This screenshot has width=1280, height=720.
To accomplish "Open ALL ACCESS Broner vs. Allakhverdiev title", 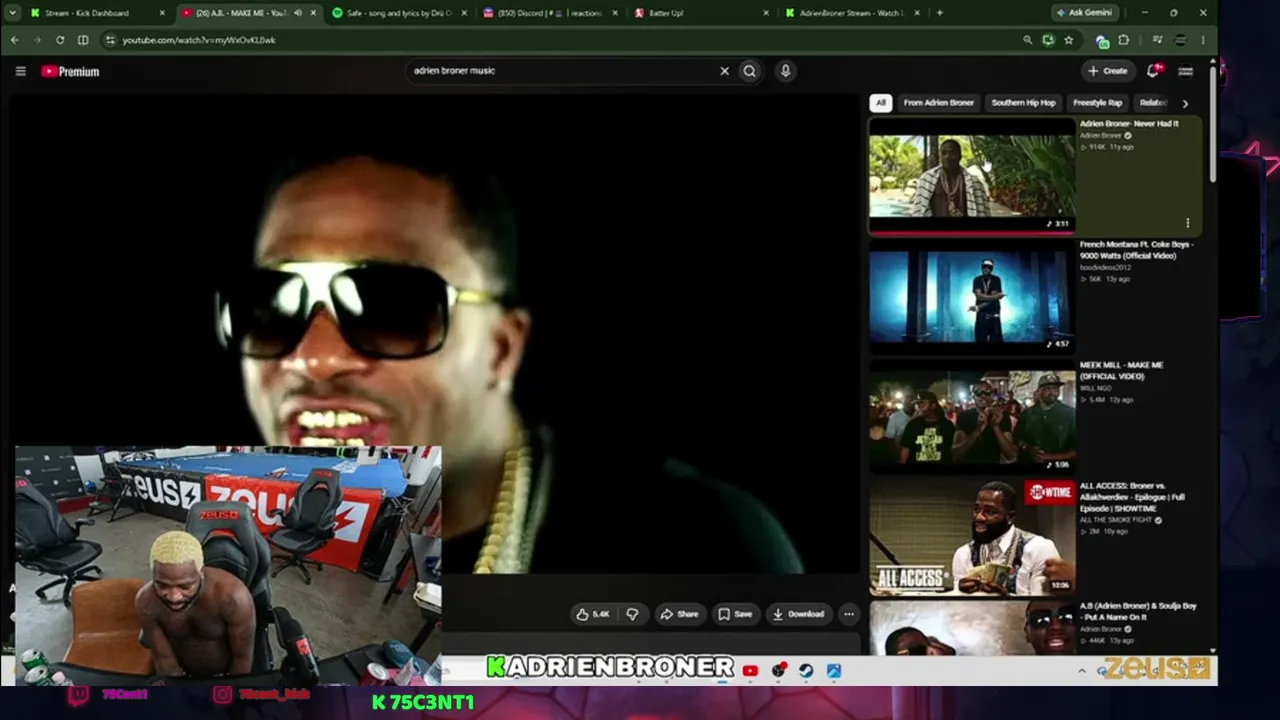I will pos(1132,497).
